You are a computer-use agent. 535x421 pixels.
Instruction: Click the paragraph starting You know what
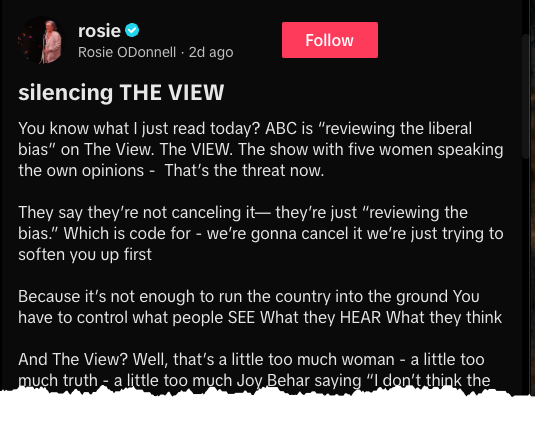pyautogui.click(x=261, y=149)
